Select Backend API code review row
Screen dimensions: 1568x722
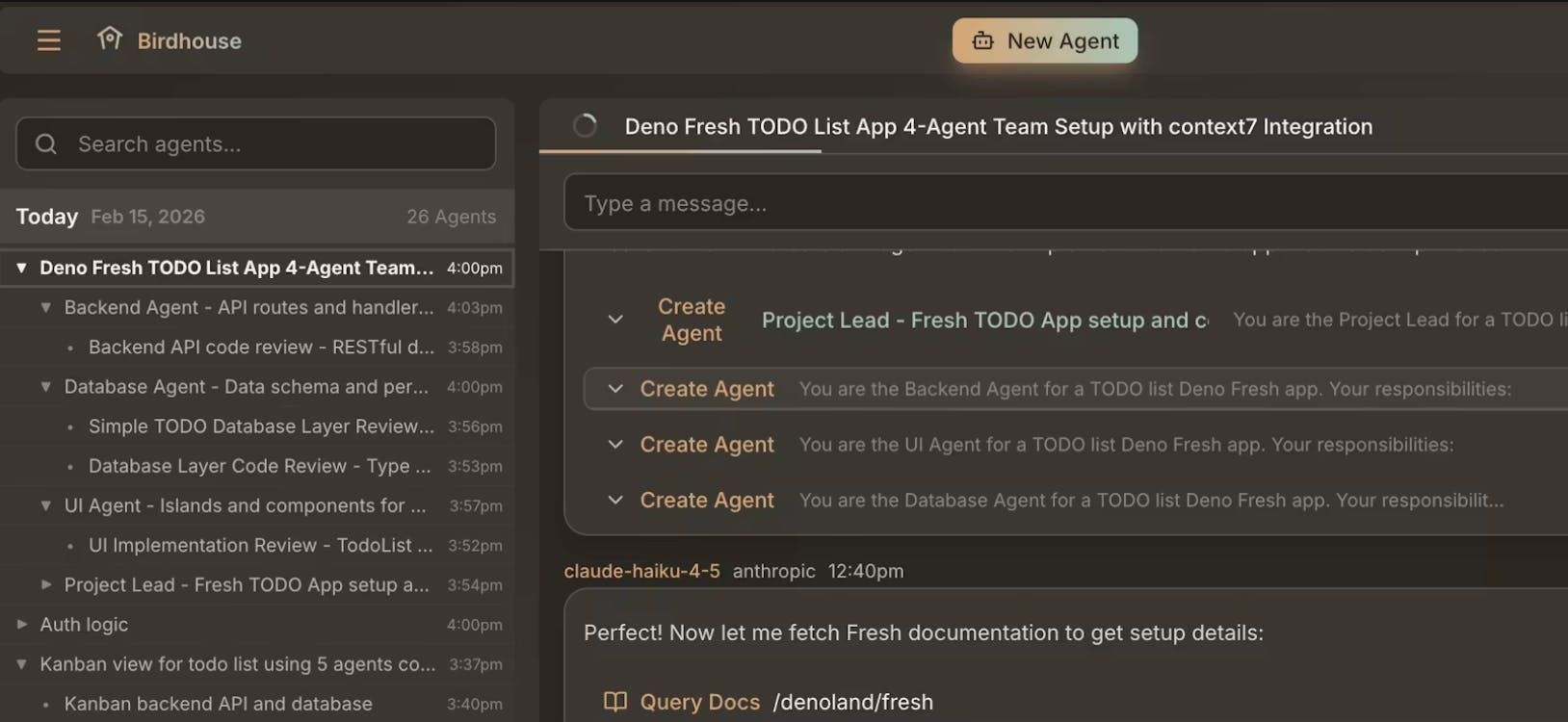click(x=257, y=347)
